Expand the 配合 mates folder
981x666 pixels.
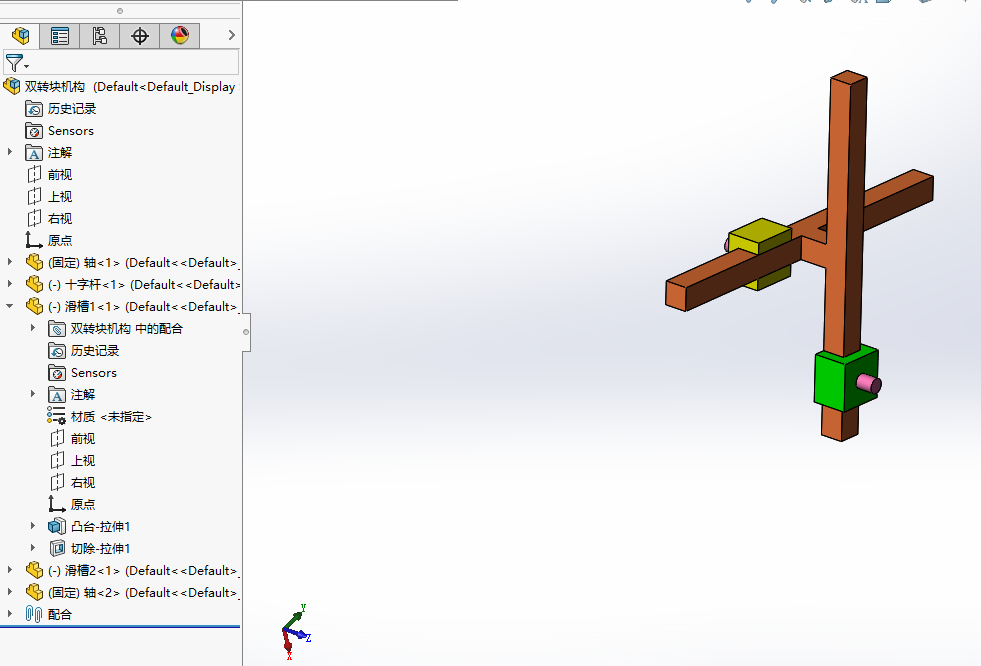pos(9,613)
